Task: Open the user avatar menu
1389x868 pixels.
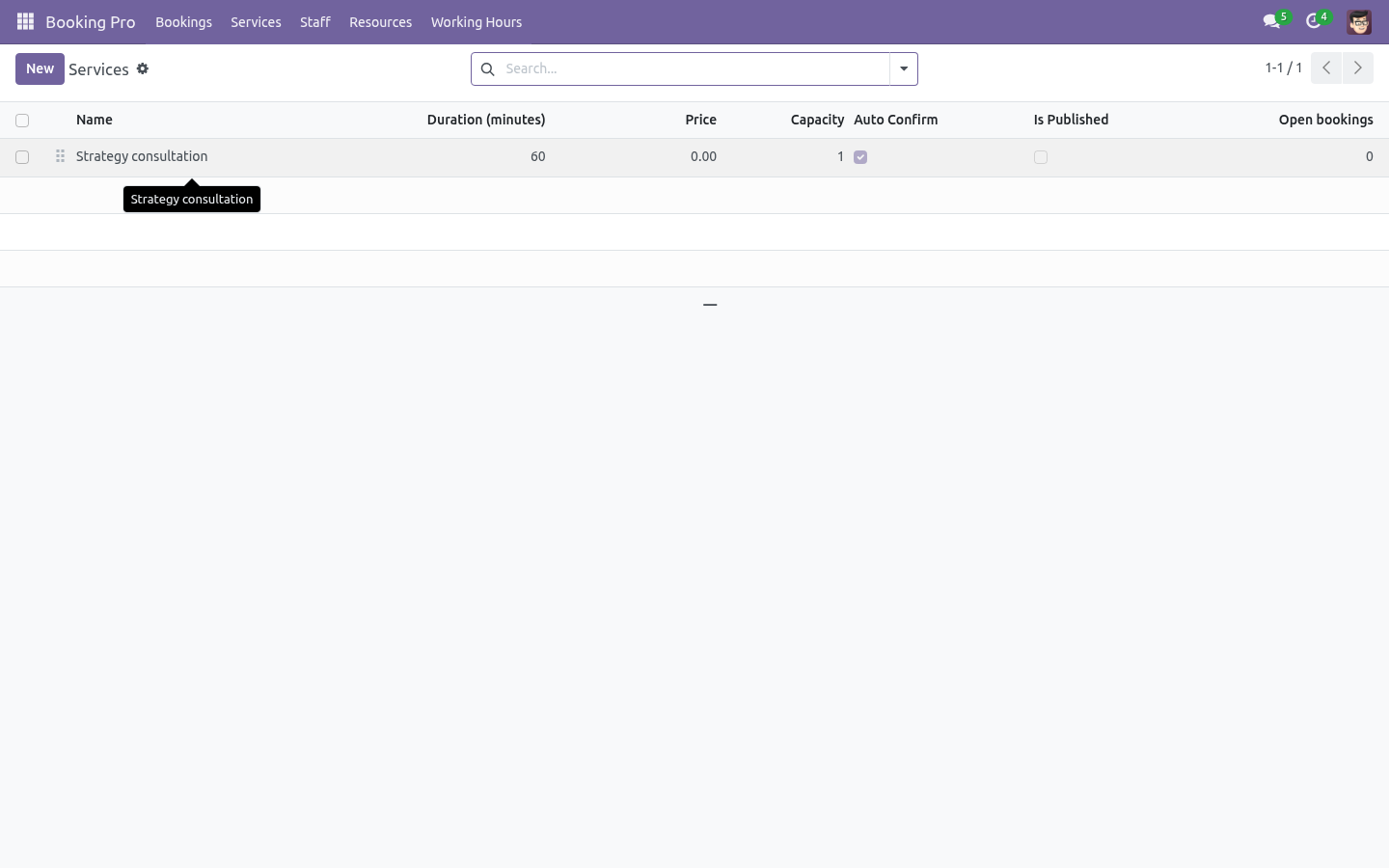Action: (1359, 22)
